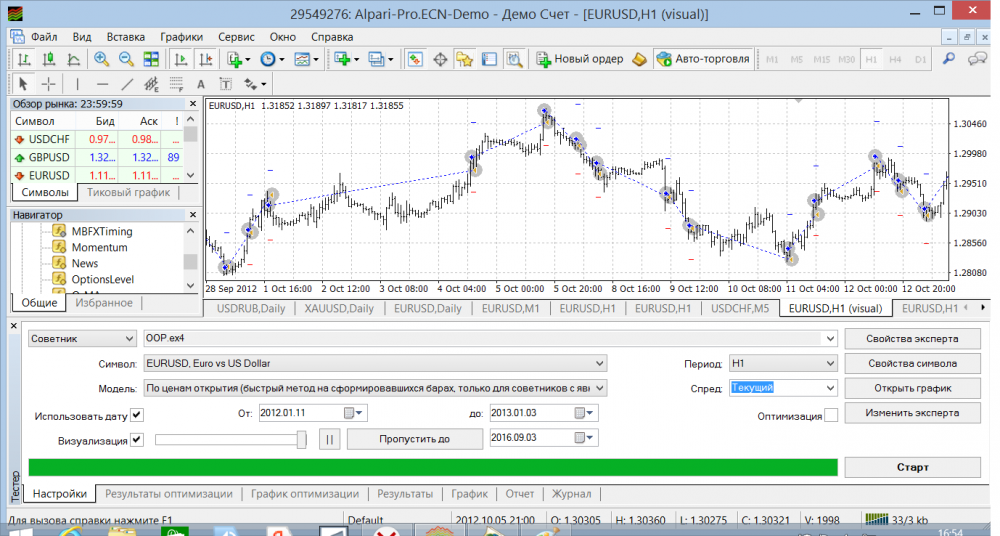
Task: Open the 2016.09.03 skip-to date dropdown
Action: (585, 438)
